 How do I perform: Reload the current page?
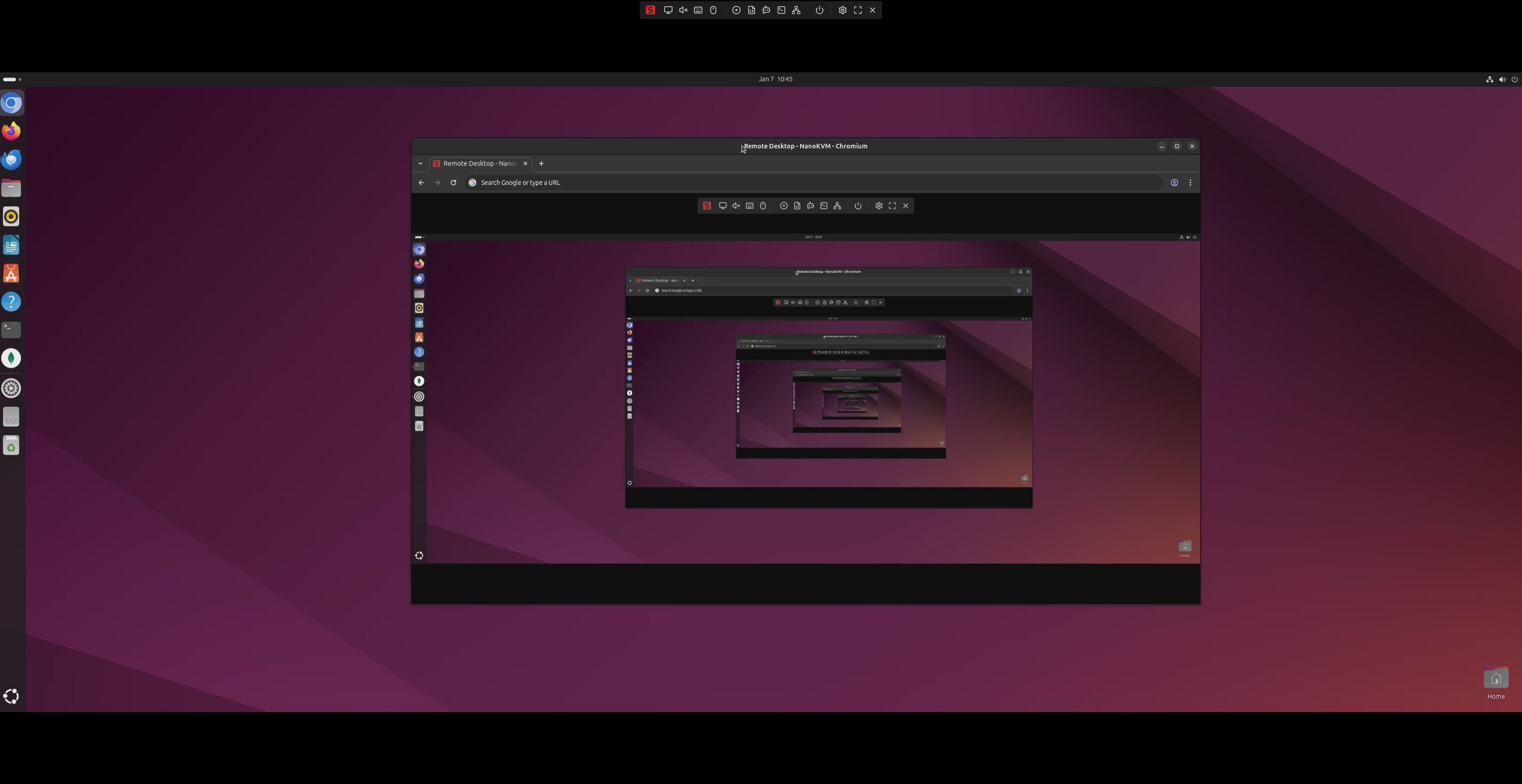click(453, 182)
